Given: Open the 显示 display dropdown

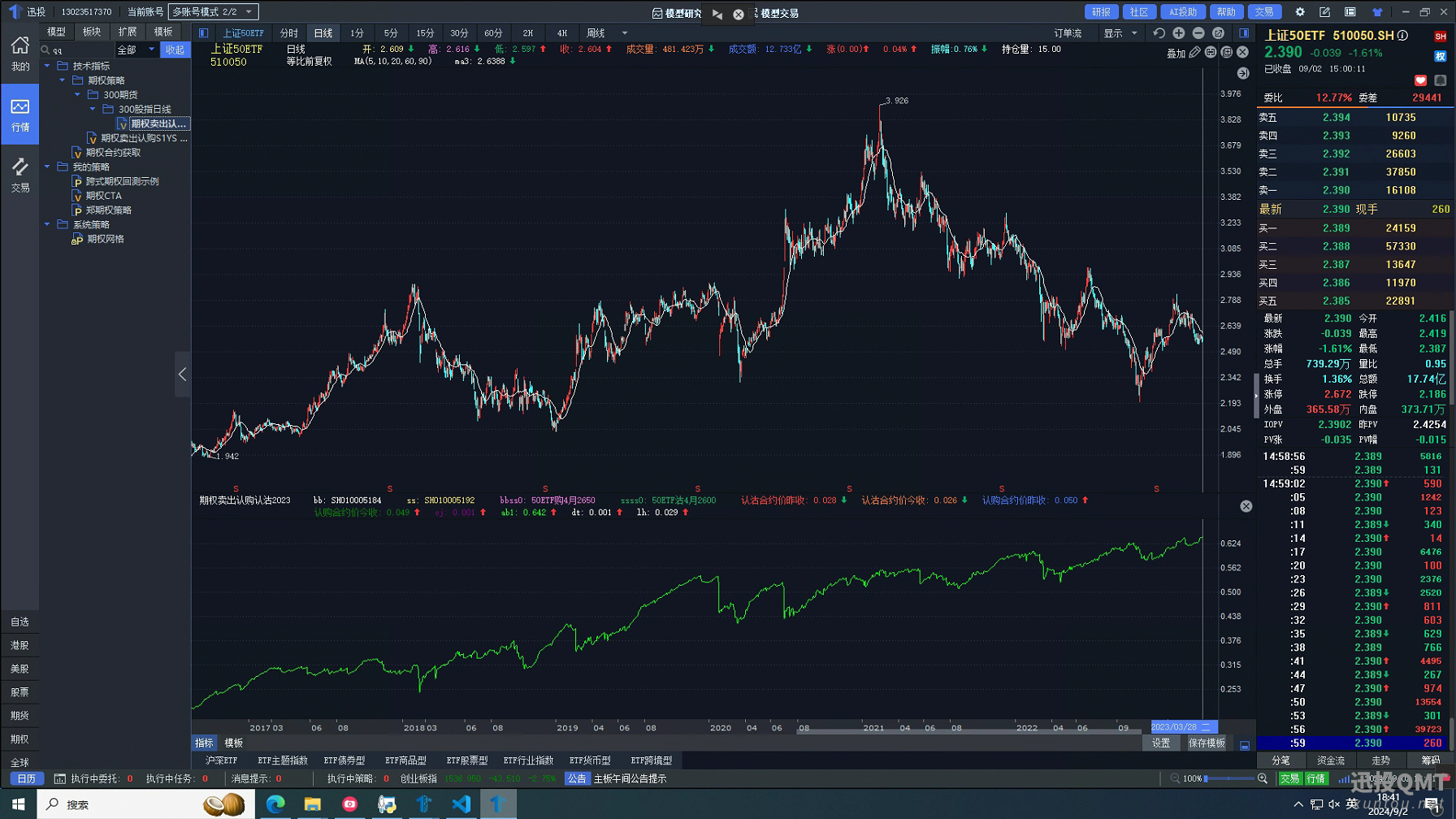Looking at the screenshot, I should tap(1120, 33).
